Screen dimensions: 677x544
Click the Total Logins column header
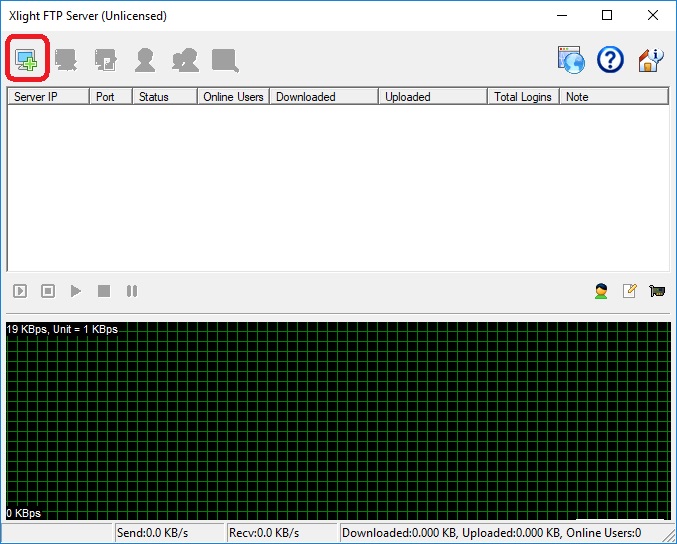click(x=523, y=97)
